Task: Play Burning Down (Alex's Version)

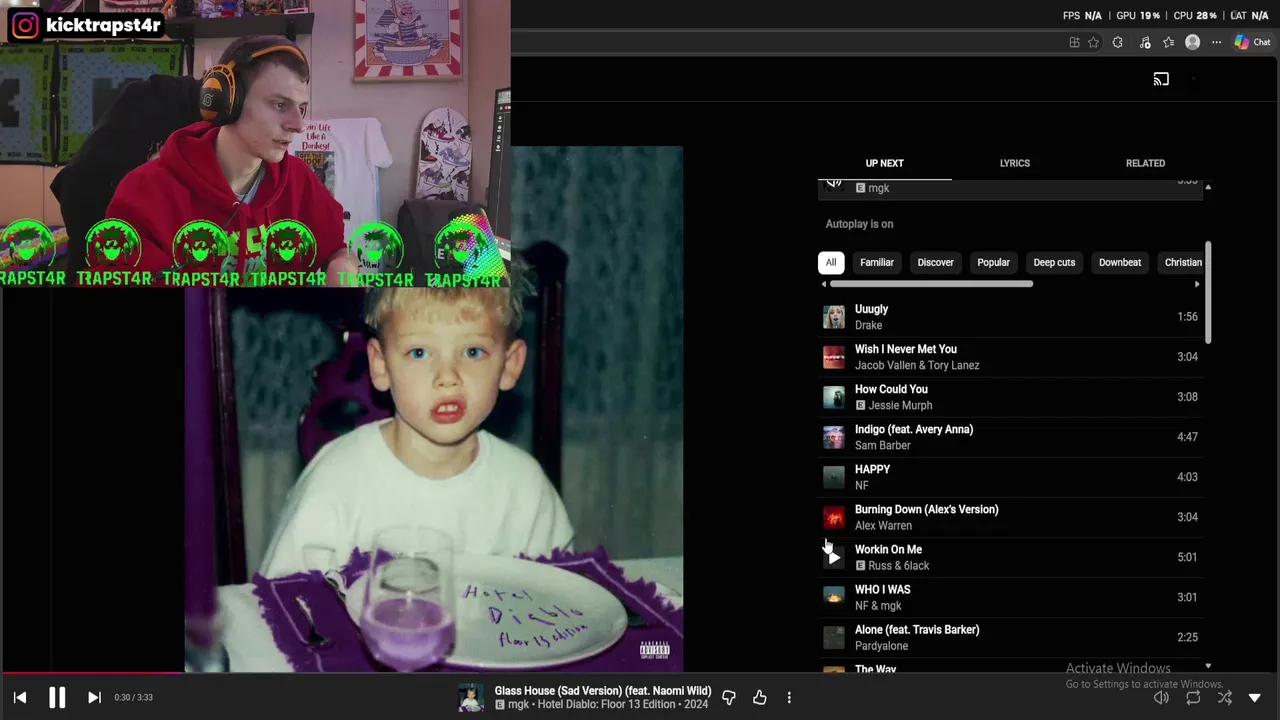Action: [1010, 517]
